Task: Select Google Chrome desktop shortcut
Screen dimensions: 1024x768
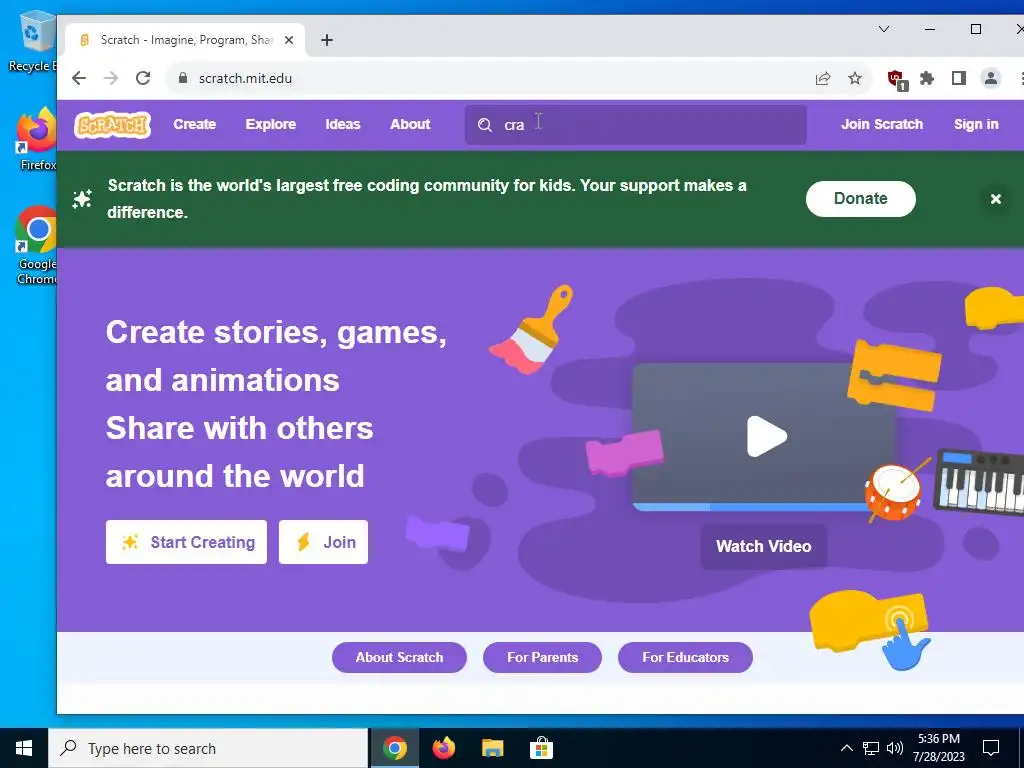Action: (36, 245)
